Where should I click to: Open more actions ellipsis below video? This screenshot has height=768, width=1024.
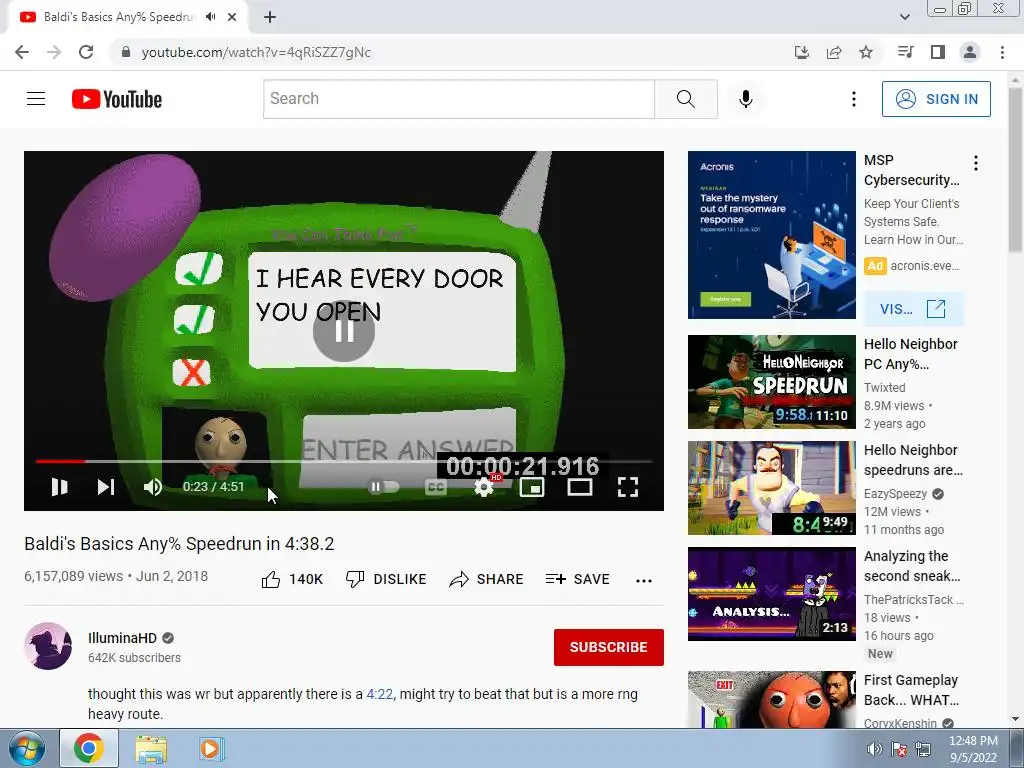(644, 581)
